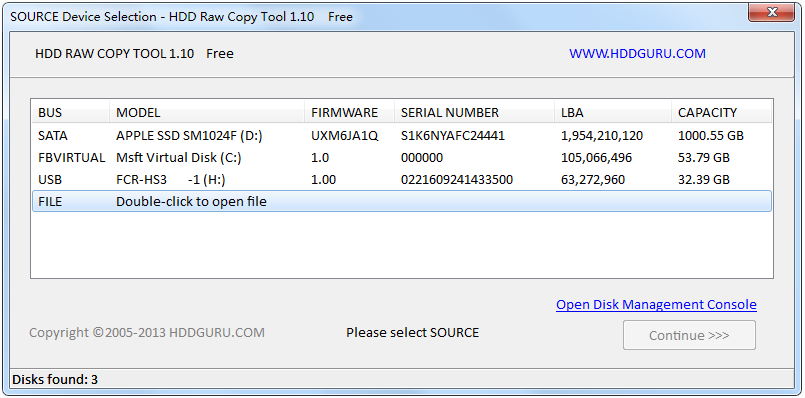Sort by the FIRMWARE column header
The width and height of the screenshot is (805, 398).
click(x=350, y=112)
